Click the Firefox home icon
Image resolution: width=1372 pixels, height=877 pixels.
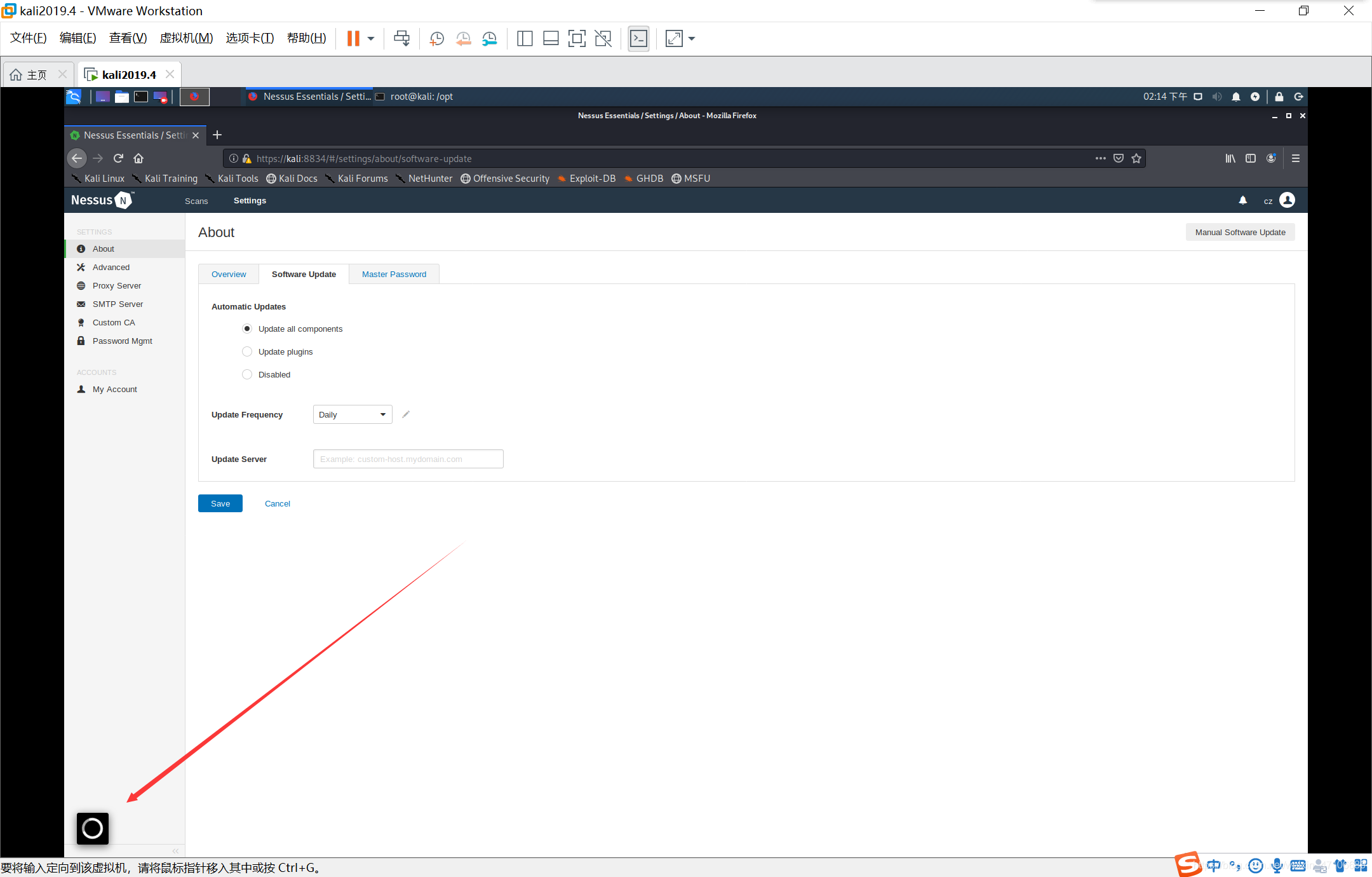[x=138, y=158]
